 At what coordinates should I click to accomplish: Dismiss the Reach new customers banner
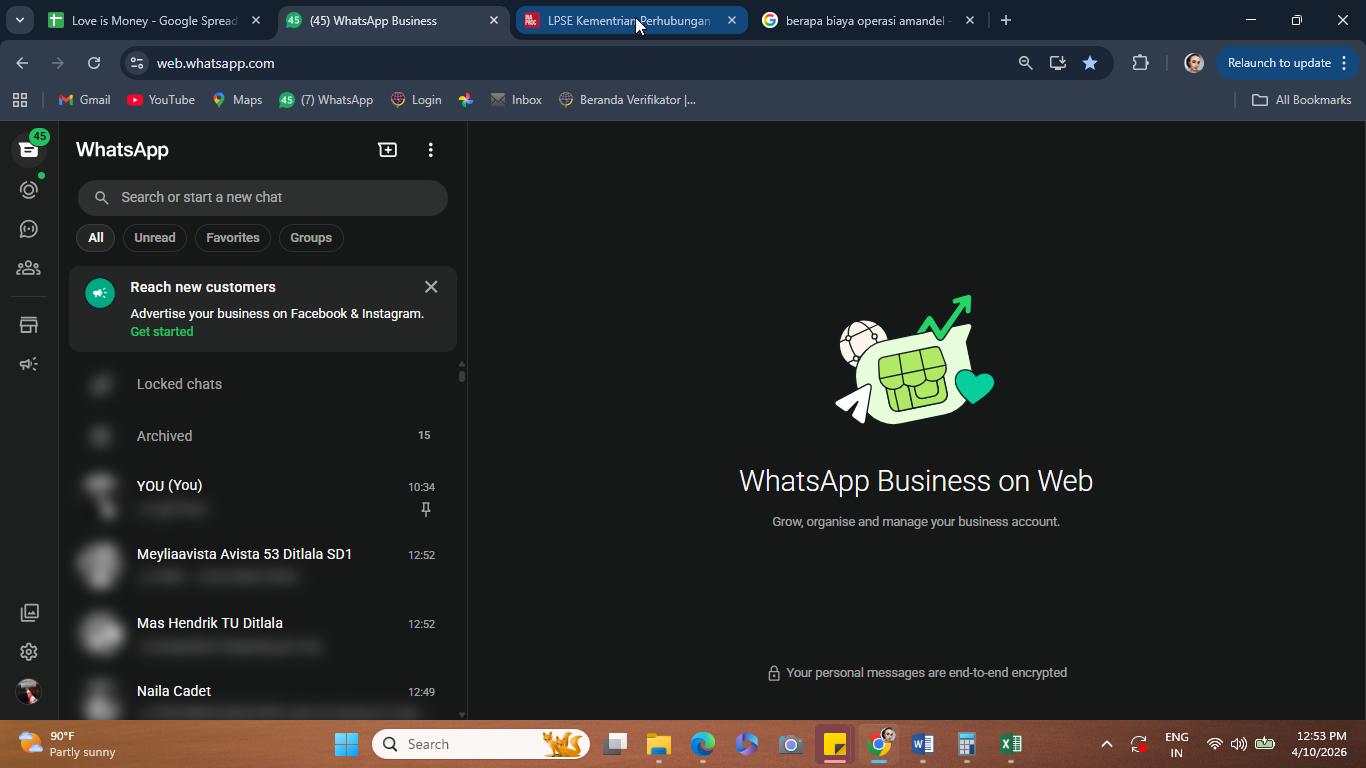point(431,287)
